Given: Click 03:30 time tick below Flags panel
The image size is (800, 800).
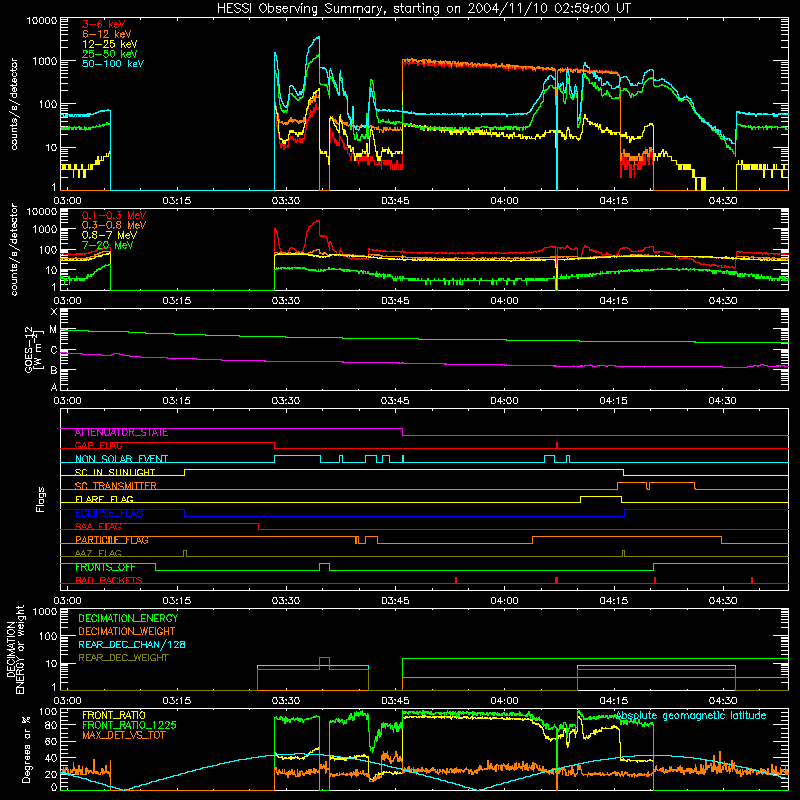Looking at the screenshot, I should (286, 601).
